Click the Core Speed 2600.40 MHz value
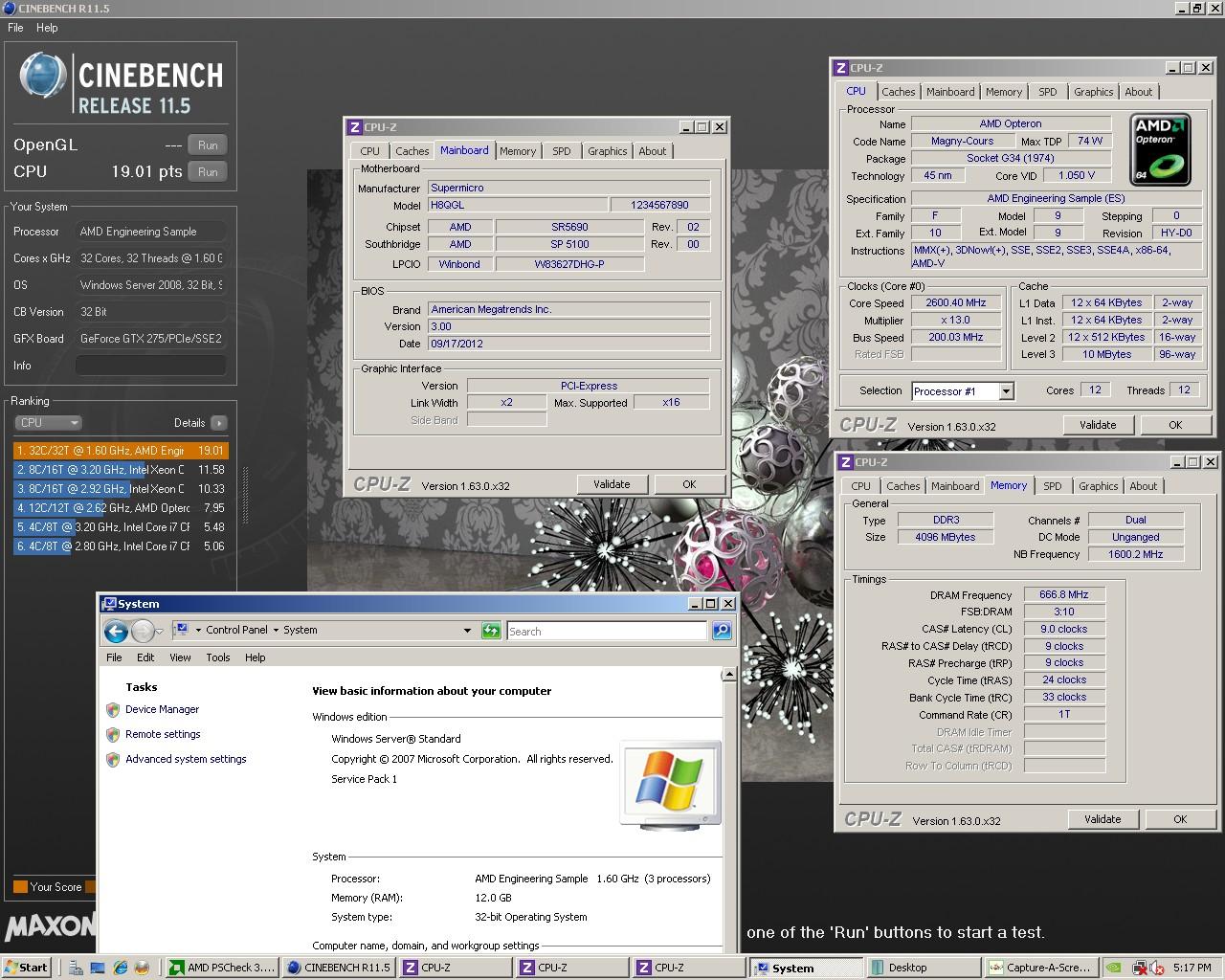1225x980 pixels. tap(956, 303)
